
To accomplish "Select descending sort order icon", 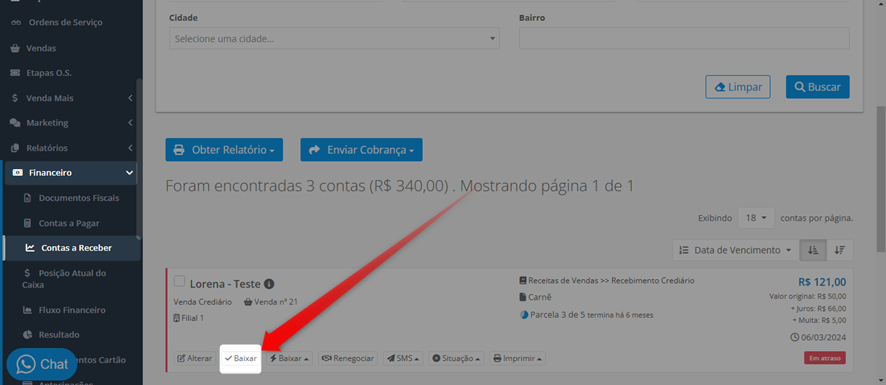I will [x=840, y=250].
